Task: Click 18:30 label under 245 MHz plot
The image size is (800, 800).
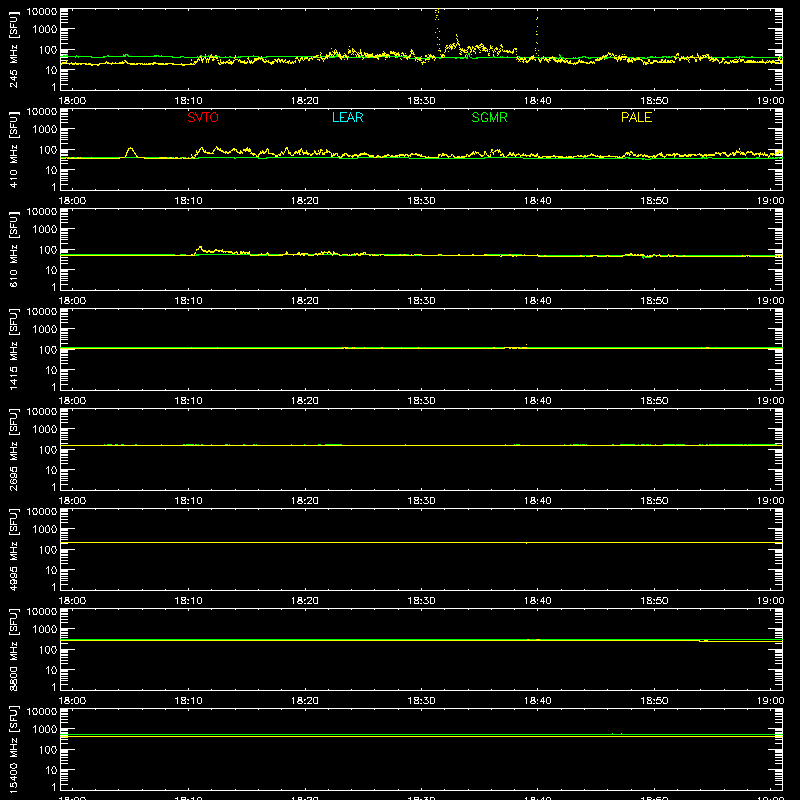Action: pos(421,101)
